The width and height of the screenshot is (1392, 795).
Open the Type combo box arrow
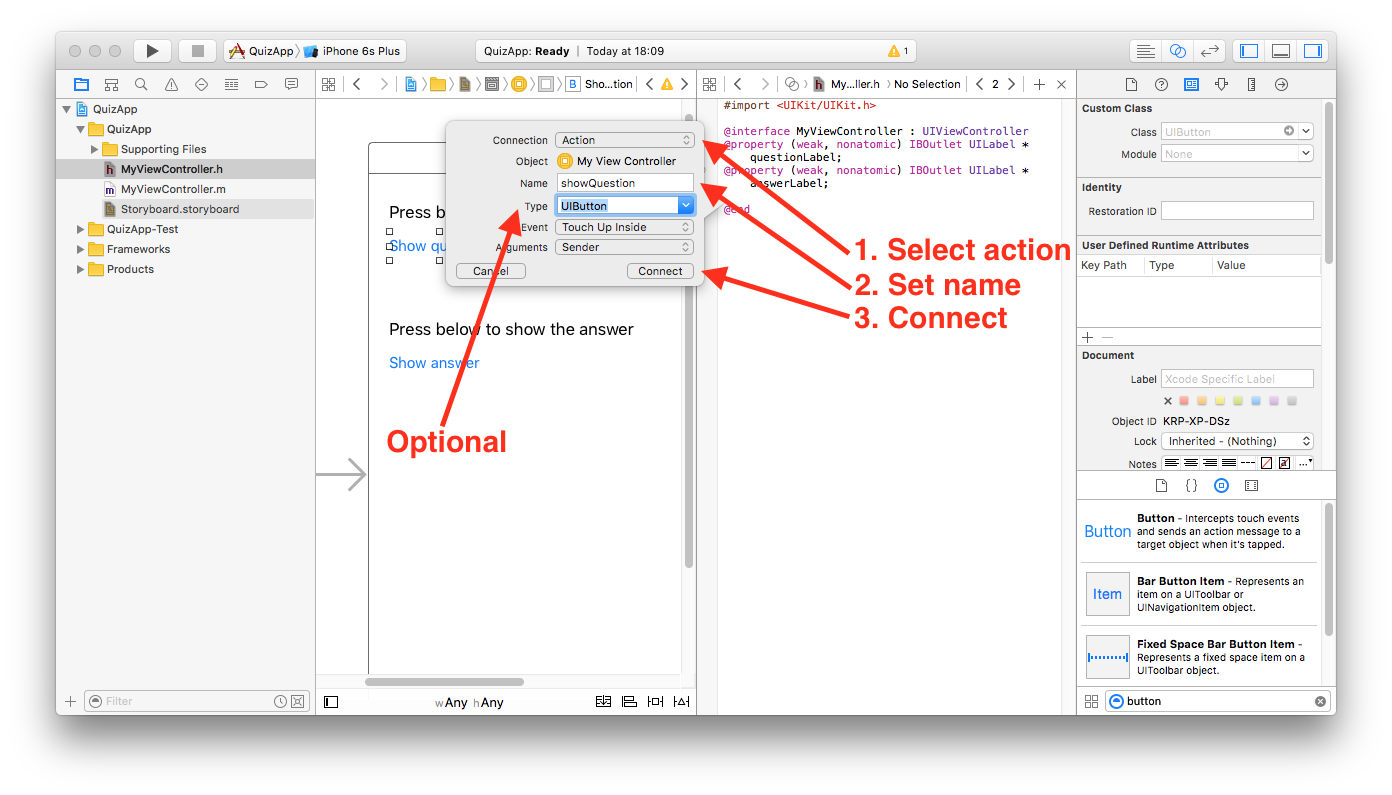[686, 205]
